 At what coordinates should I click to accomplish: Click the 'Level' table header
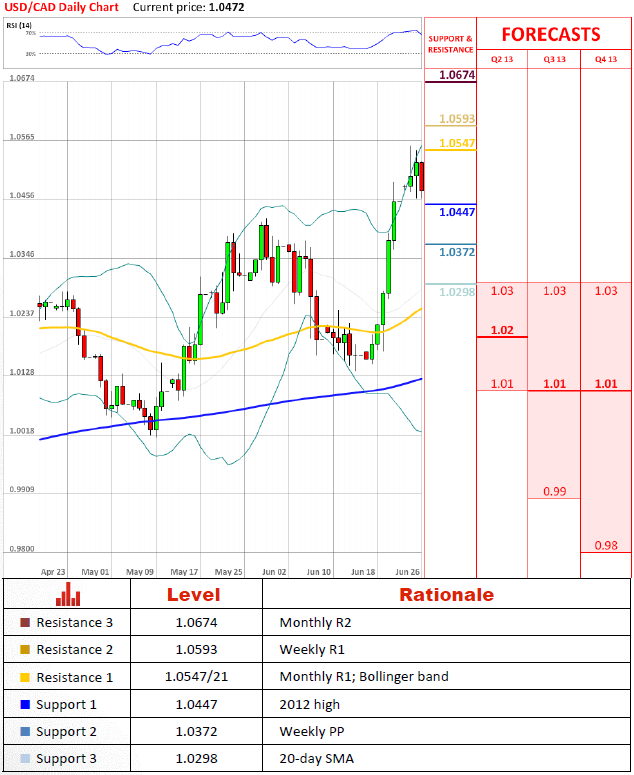tap(193, 595)
